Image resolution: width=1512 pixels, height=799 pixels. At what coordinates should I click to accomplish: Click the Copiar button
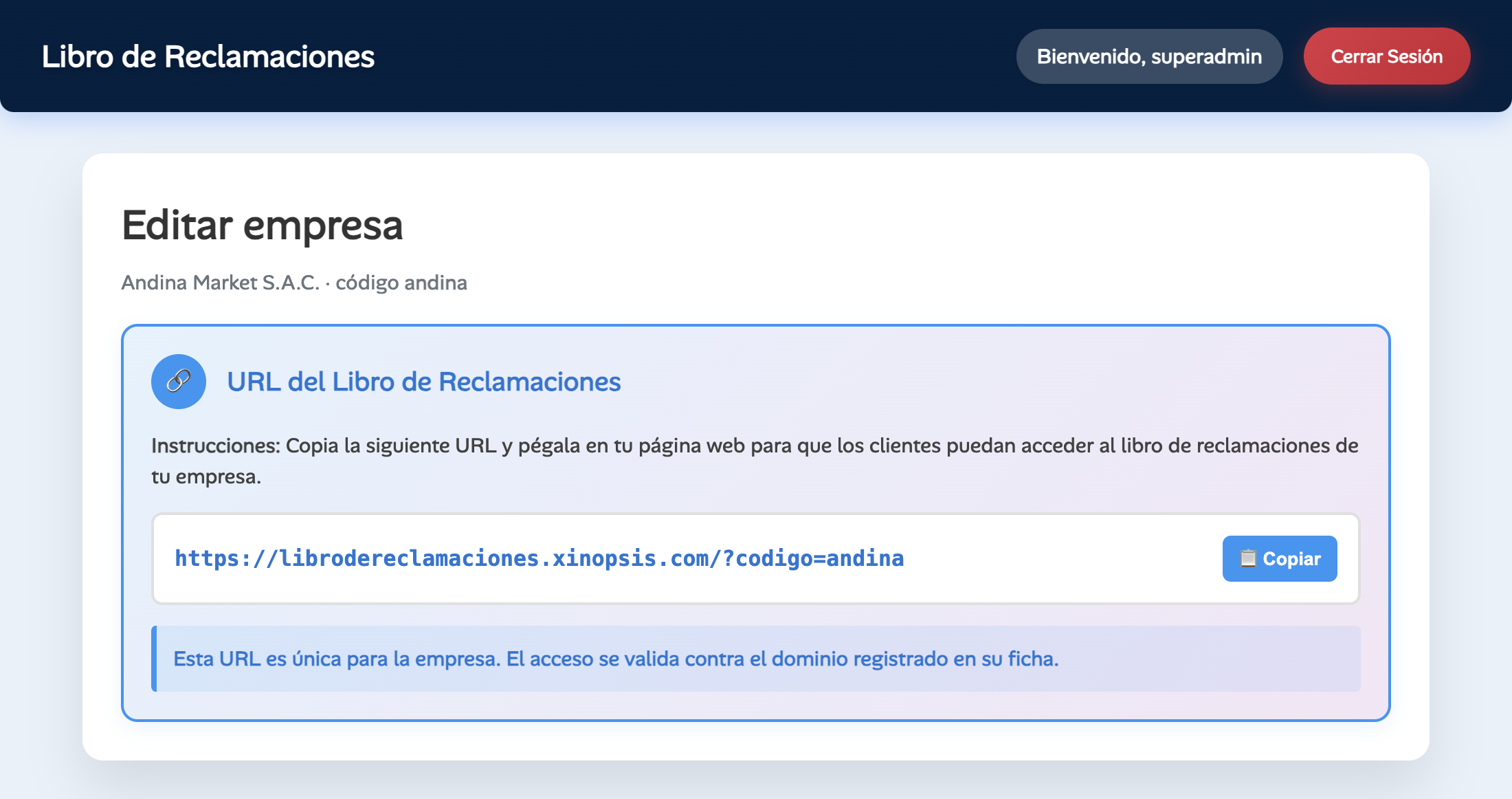(x=1280, y=558)
